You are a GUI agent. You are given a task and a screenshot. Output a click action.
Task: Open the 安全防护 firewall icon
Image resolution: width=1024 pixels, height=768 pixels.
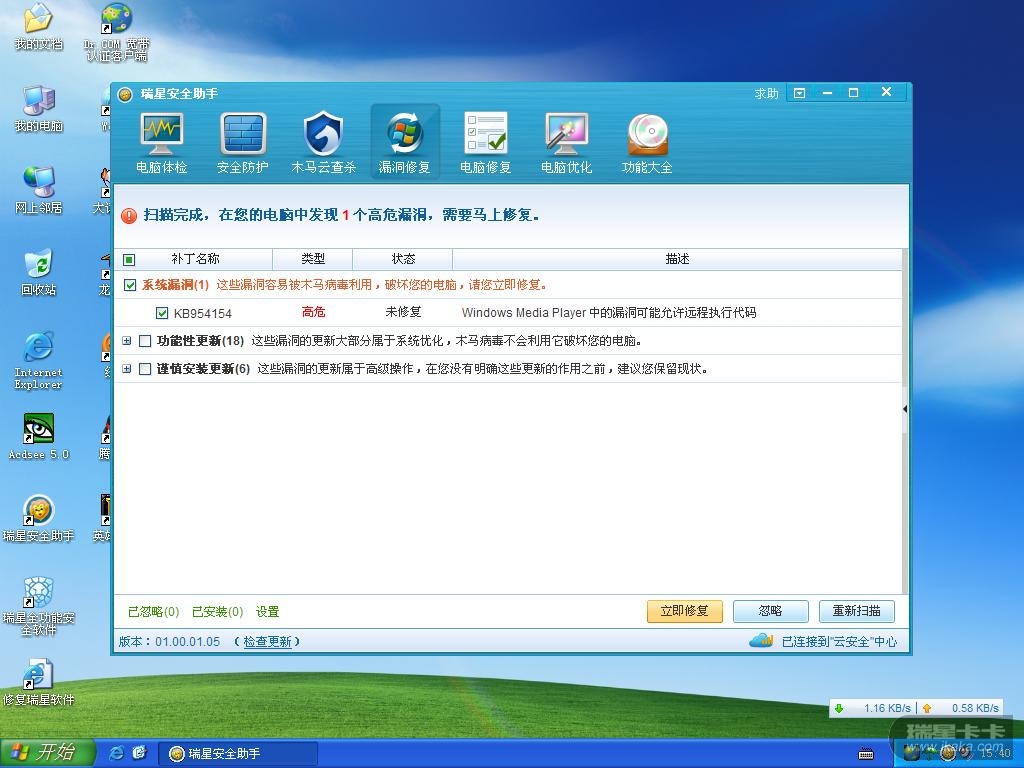[x=242, y=143]
